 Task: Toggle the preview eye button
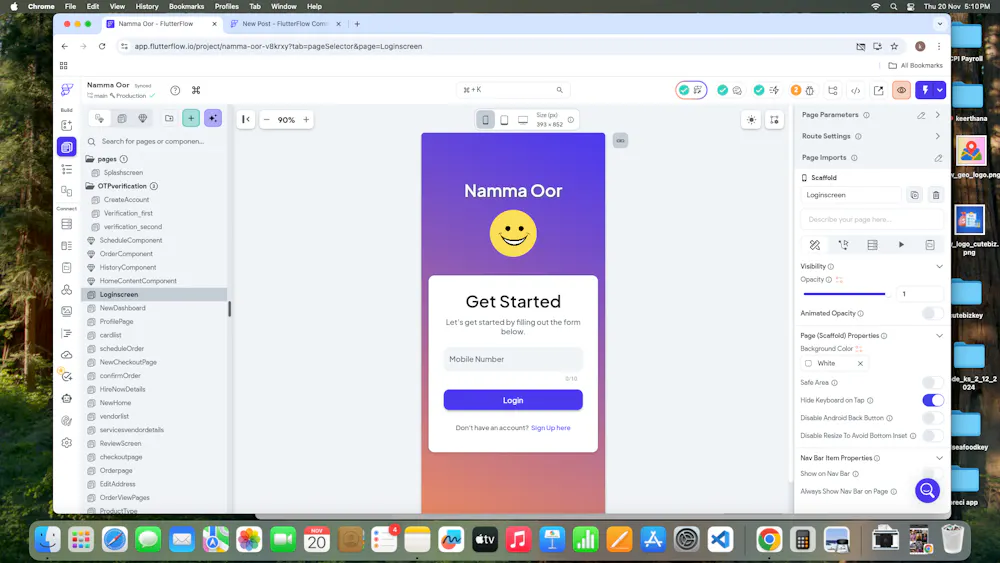coord(901,90)
